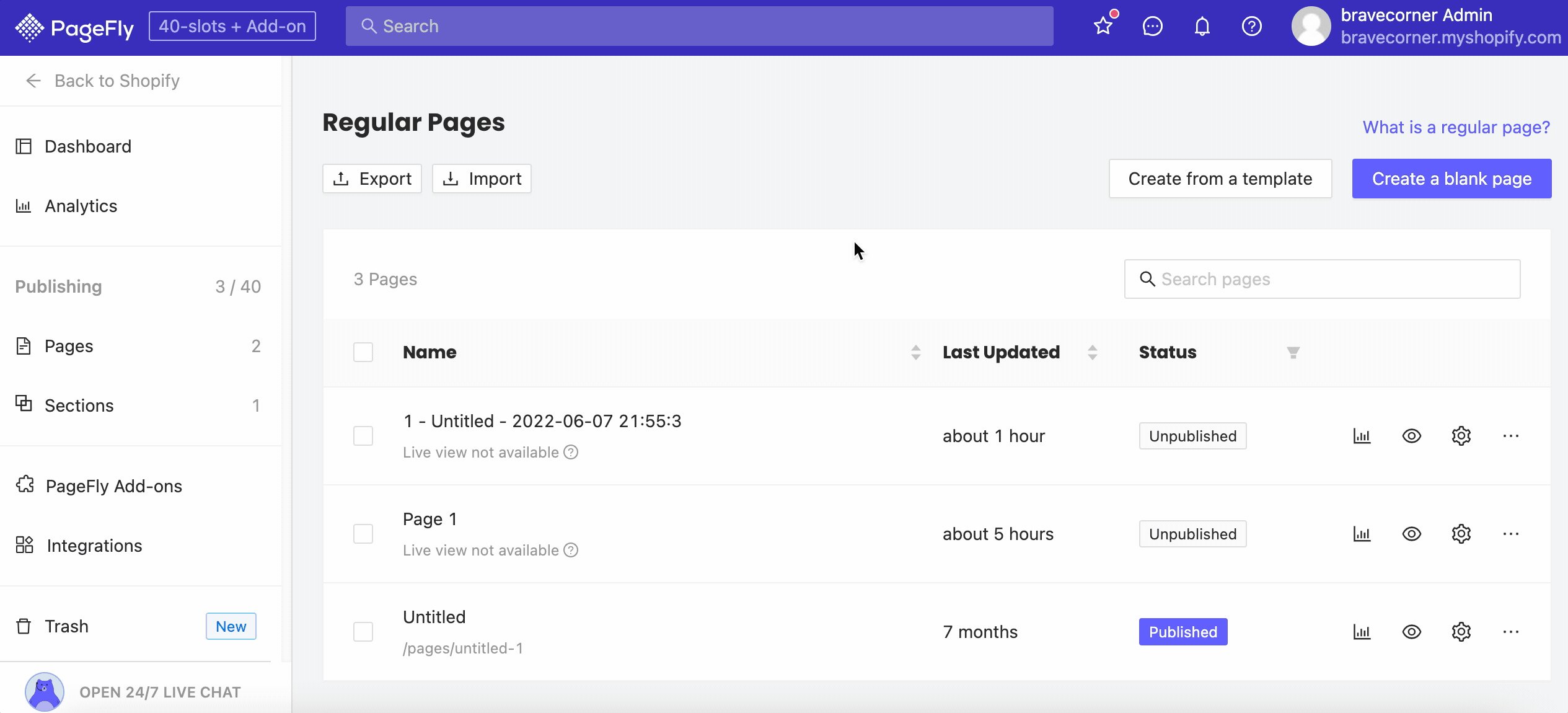Open the star favorites icon in header
The width and height of the screenshot is (1568, 713).
pos(1103,26)
